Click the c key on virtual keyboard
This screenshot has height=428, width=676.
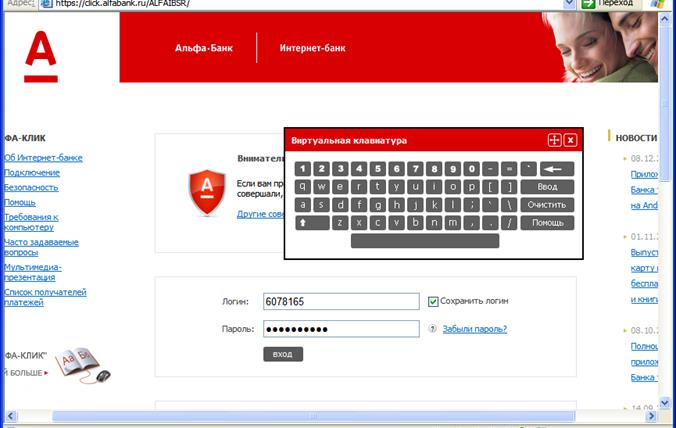pos(378,223)
